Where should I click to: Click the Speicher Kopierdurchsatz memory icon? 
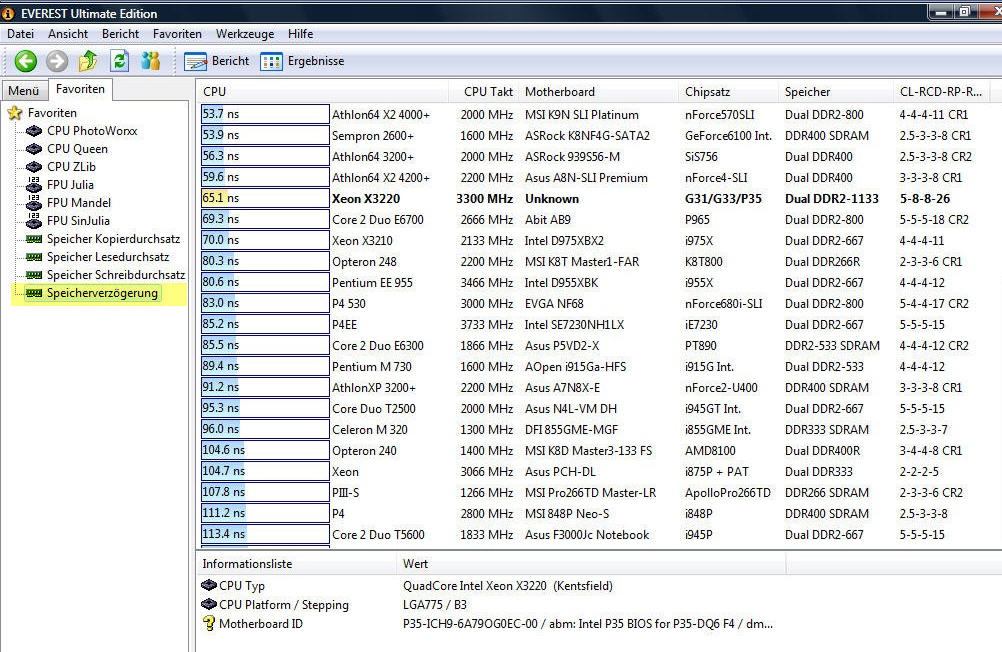click(x=34, y=239)
